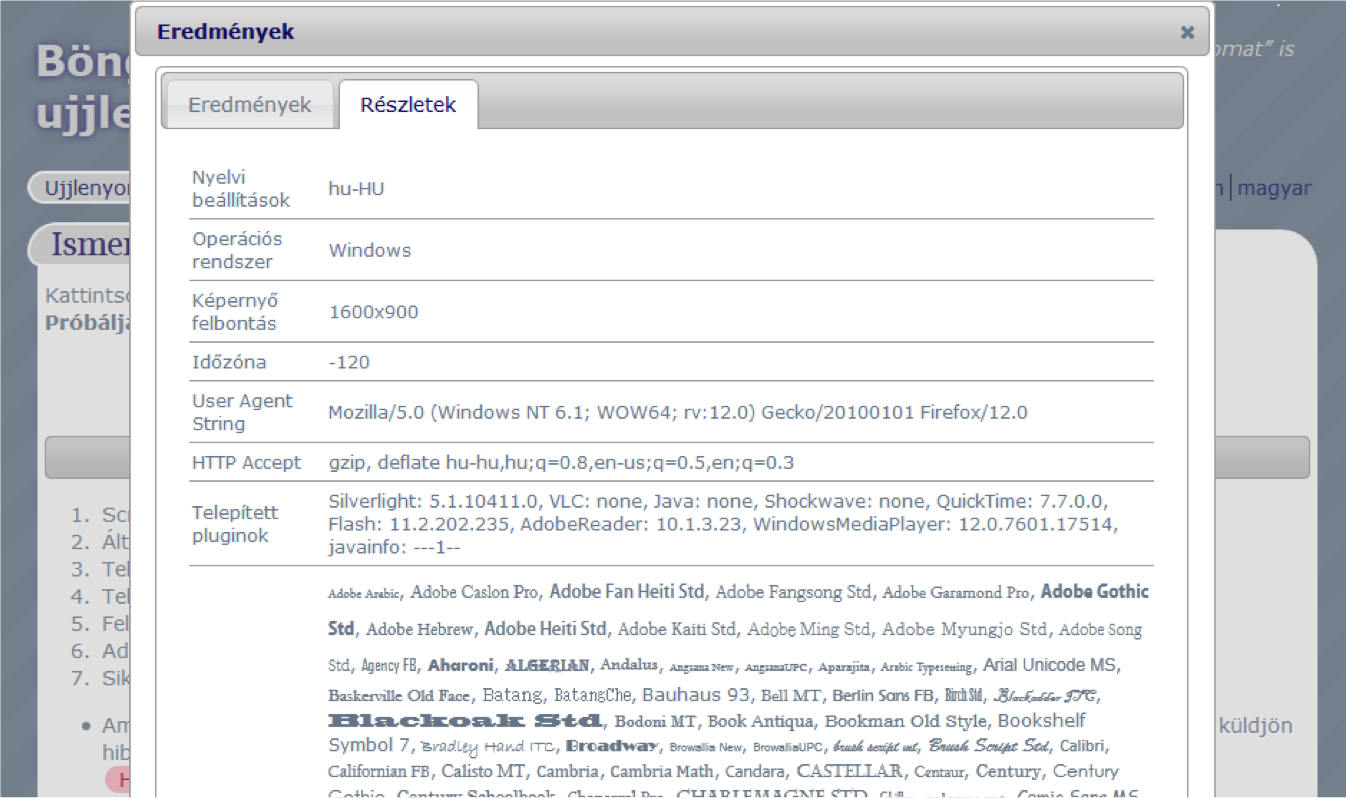Click the magyar language link
Viewport: 1347px width, 798px height.
[x=1274, y=188]
